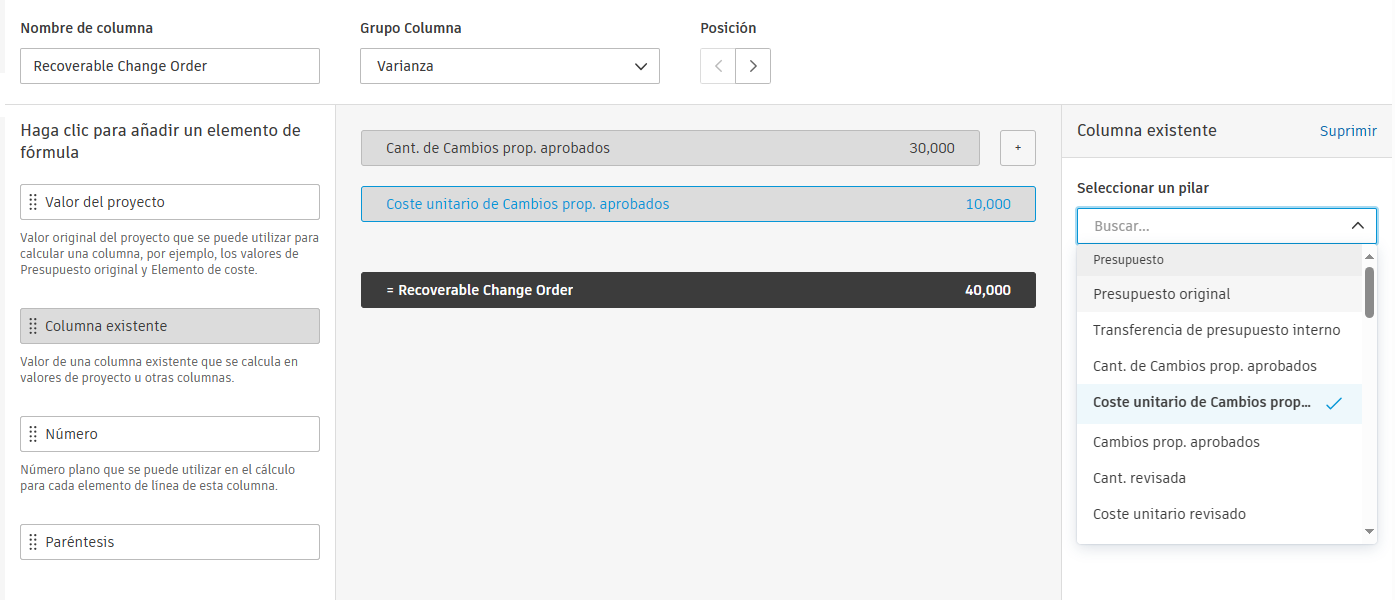Click drag handle icon on Columna existente
Image resolution: width=1395 pixels, height=600 pixels.
33,326
